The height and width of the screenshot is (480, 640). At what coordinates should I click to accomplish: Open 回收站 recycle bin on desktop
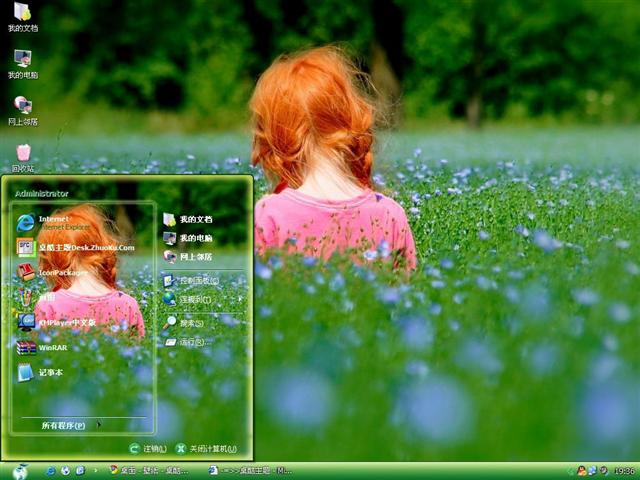click(x=23, y=158)
